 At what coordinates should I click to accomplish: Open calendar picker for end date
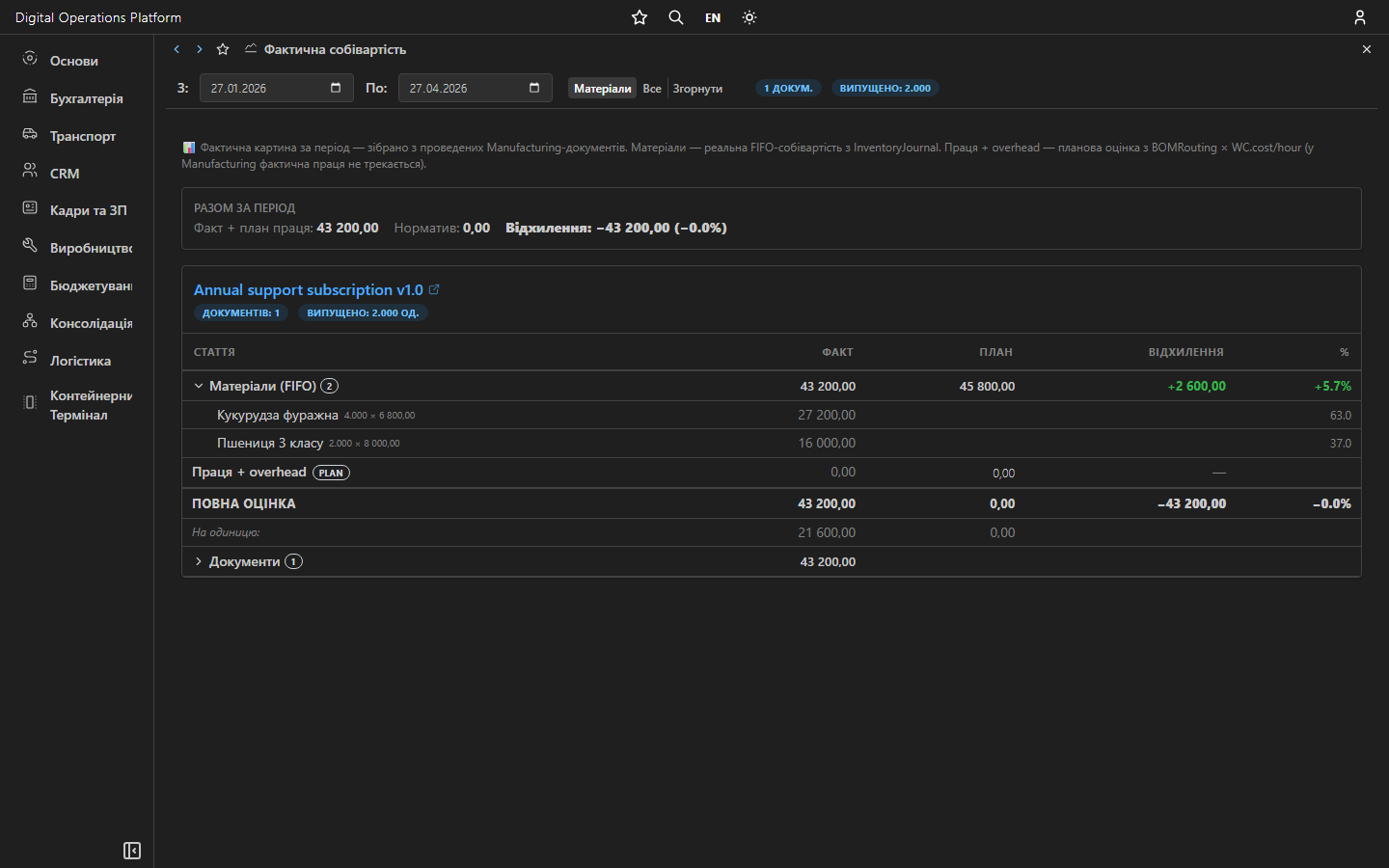point(534,88)
